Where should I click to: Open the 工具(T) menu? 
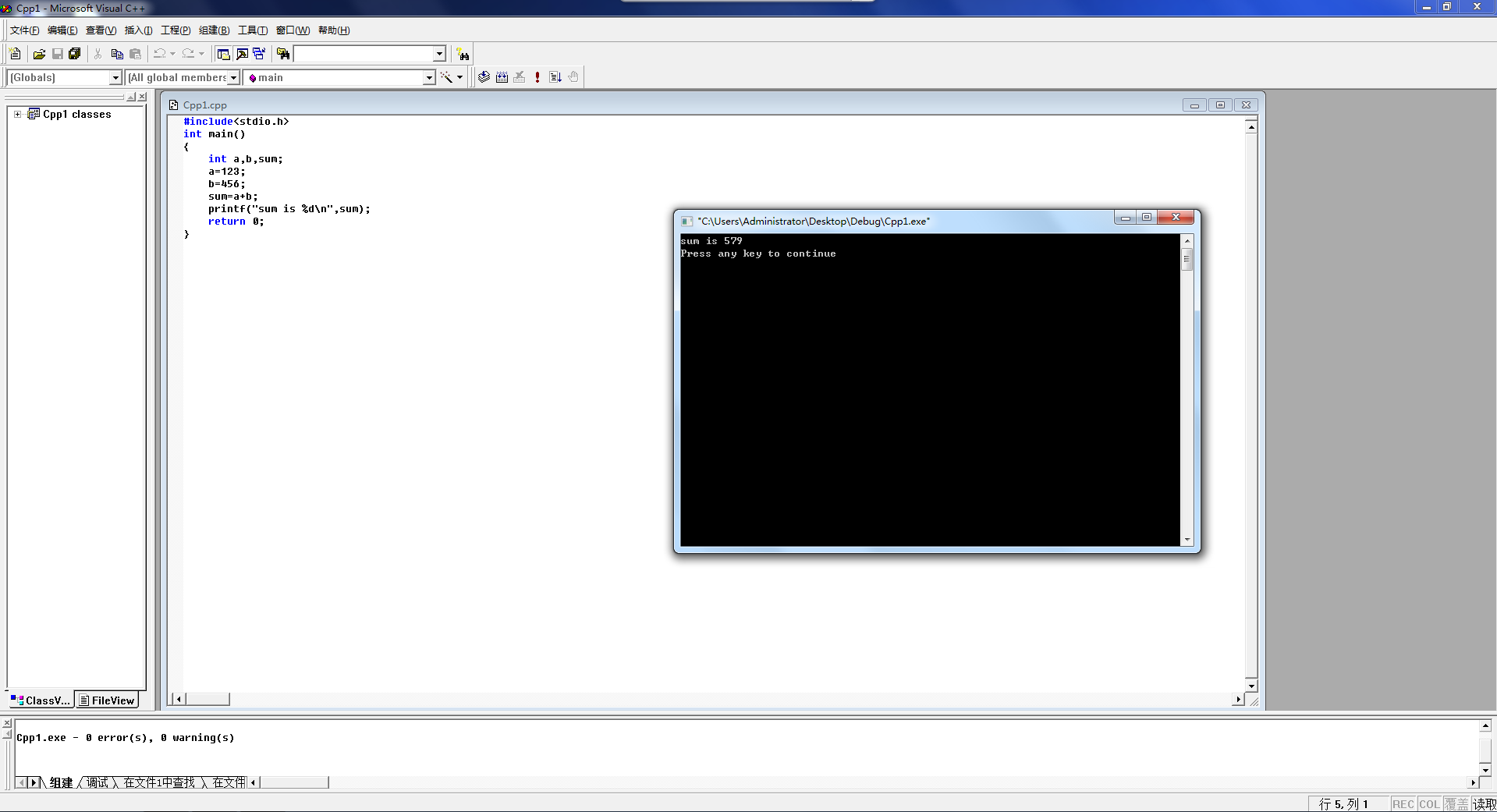[x=252, y=30]
